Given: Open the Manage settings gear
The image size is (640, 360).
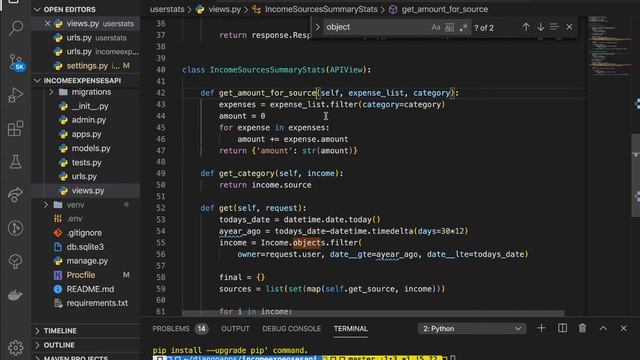Looking at the screenshot, I should [x=16, y=348].
